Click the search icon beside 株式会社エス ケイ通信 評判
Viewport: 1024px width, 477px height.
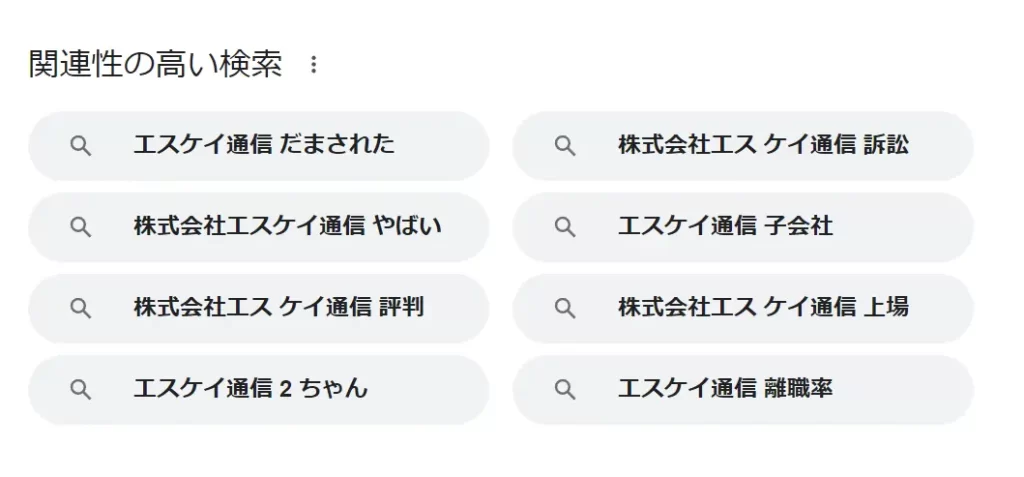coord(81,308)
